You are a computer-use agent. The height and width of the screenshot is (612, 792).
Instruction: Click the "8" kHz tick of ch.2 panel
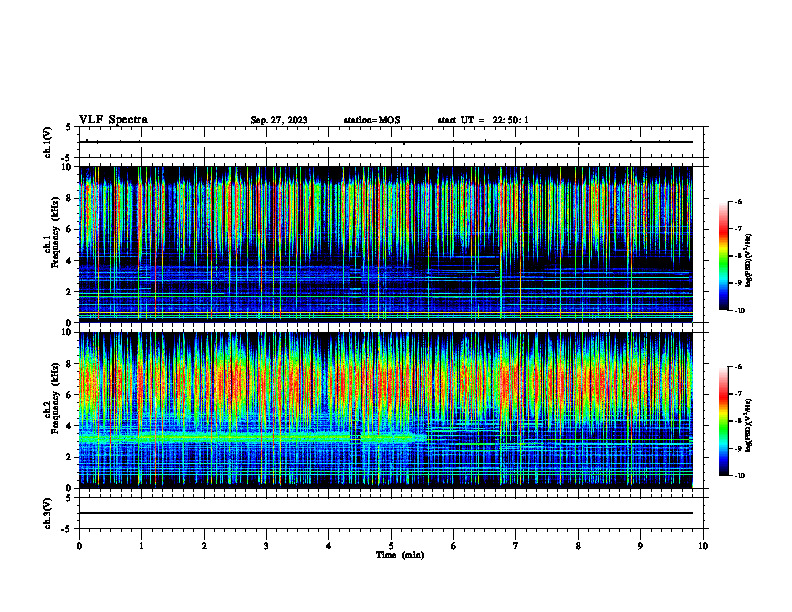coord(68,364)
